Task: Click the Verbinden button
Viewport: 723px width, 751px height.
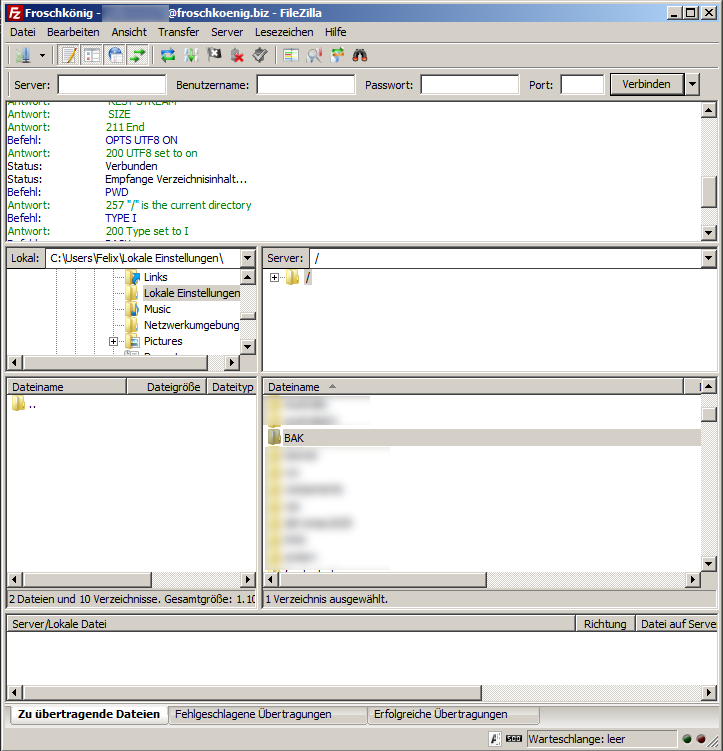Action: coord(646,85)
